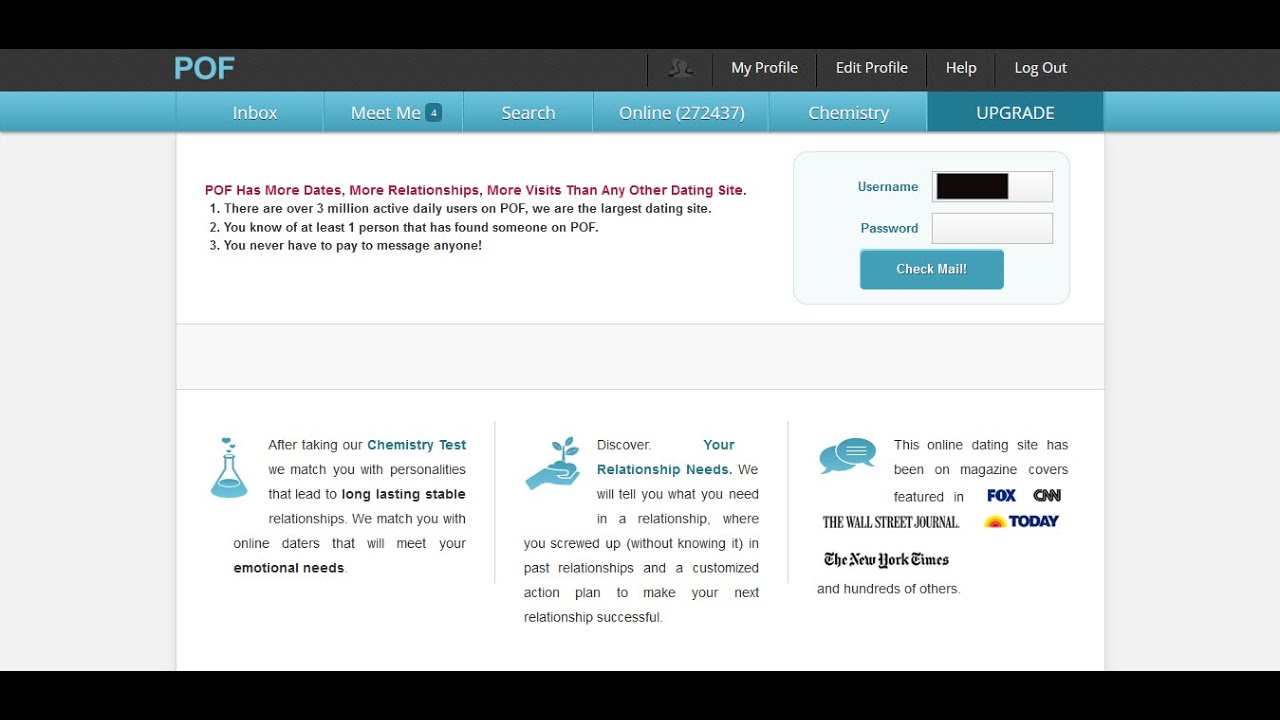Viewport: 1280px width, 720px height.
Task: Click the Wall Street Journal logo
Action: 890,522
